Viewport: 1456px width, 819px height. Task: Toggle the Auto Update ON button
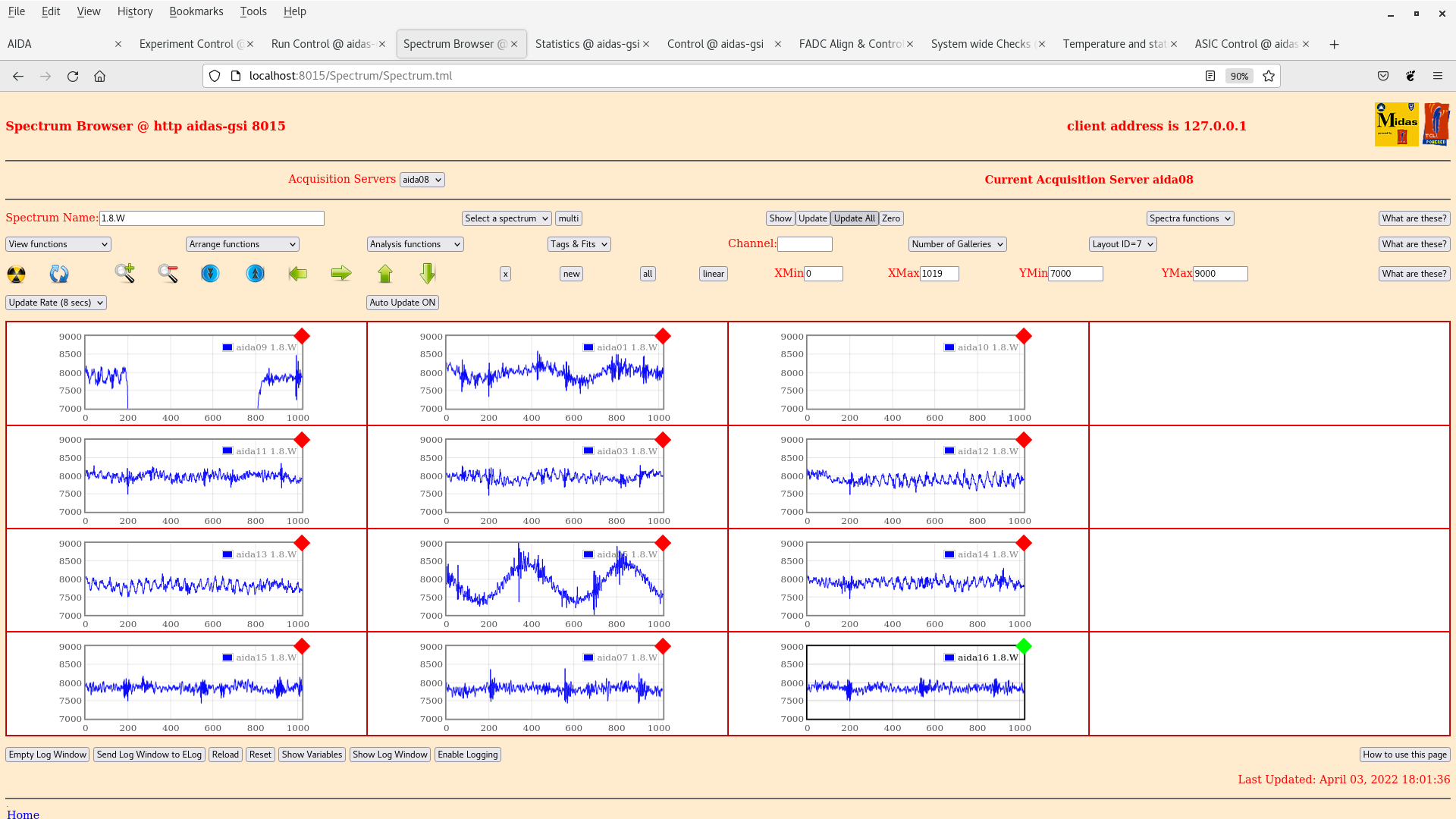(403, 303)
